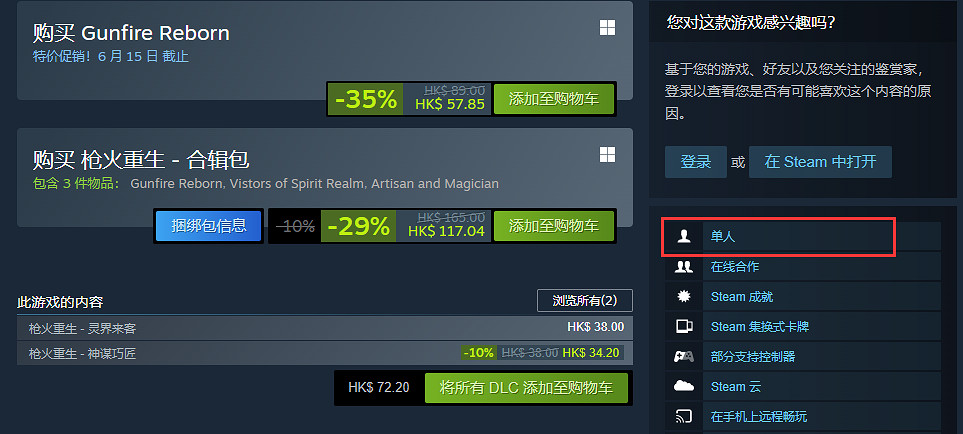The width and height of the screenshot is (963, 434).
Task: Select the Steam 成就 achievements link
Action: click(741, 297)
